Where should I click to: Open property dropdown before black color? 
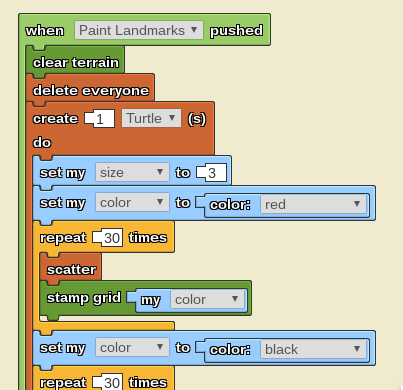click(132, 347)
